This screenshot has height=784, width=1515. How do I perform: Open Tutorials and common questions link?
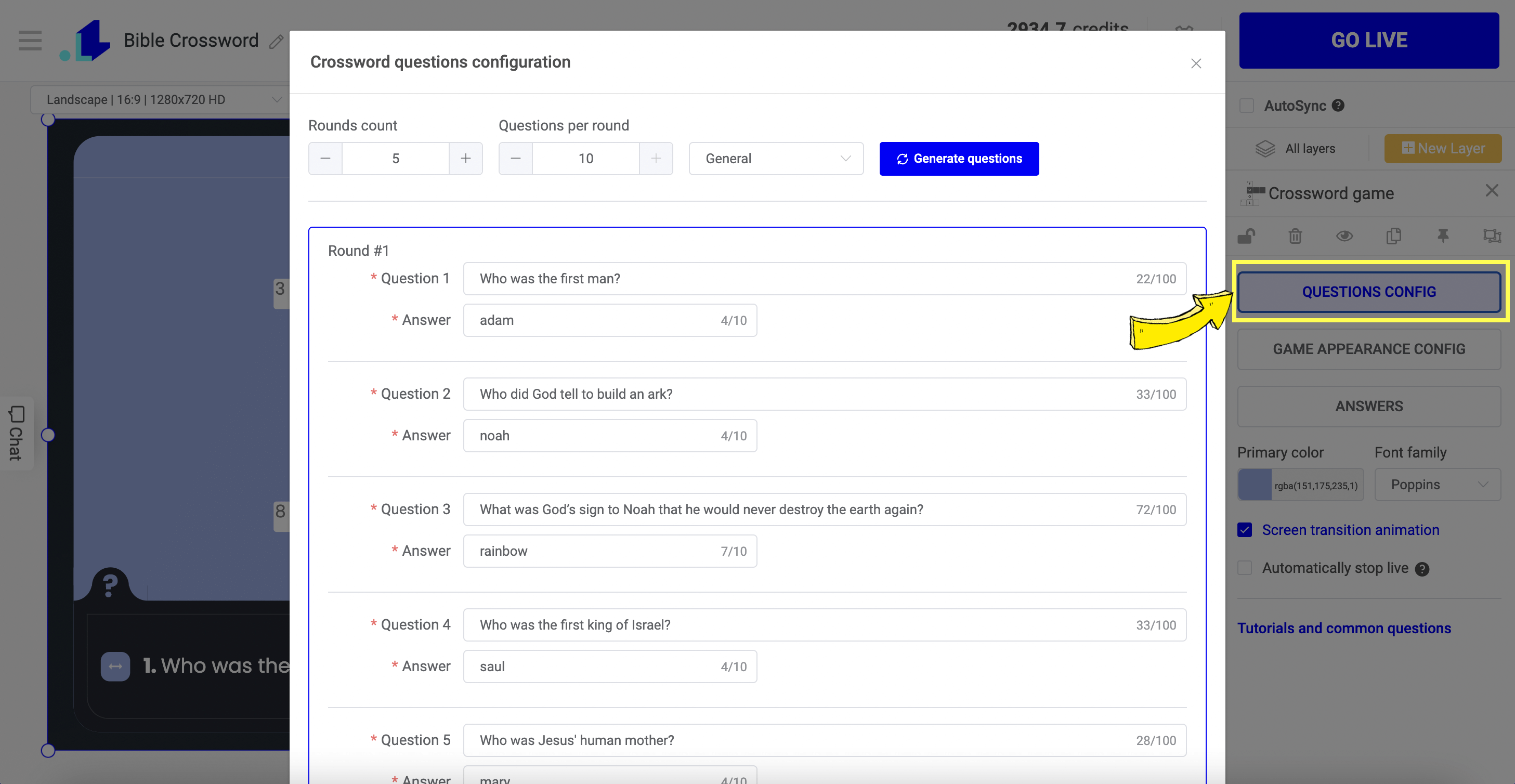pos(1344,628)
